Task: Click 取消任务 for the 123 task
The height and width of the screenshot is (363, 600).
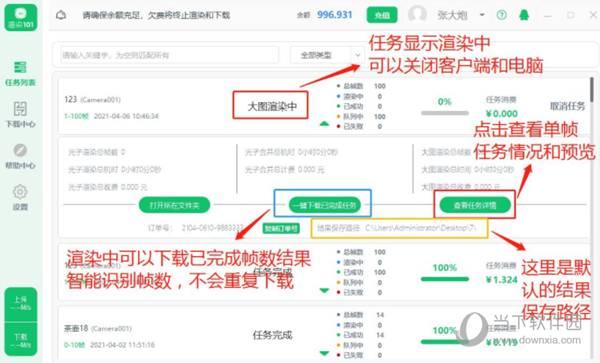Action: pos(567,106)
